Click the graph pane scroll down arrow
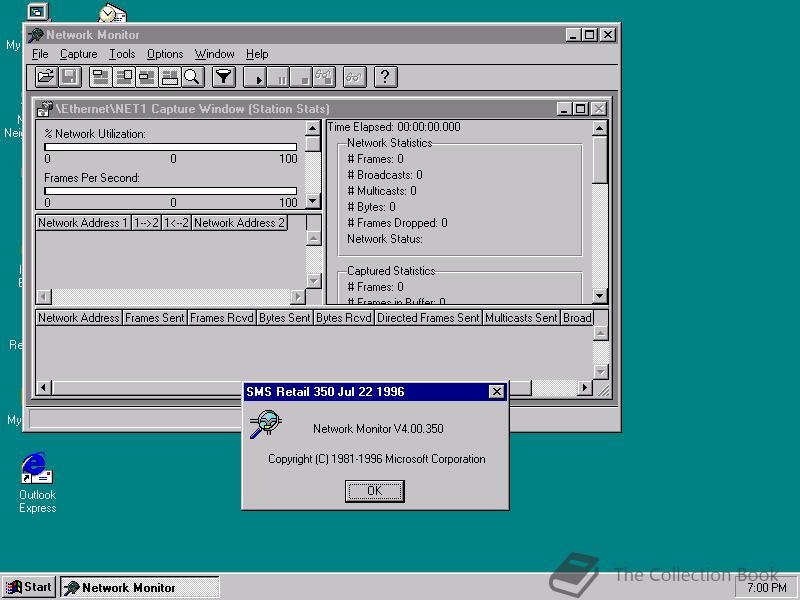The height and width of the screenshot is (600, 800). 313,201
